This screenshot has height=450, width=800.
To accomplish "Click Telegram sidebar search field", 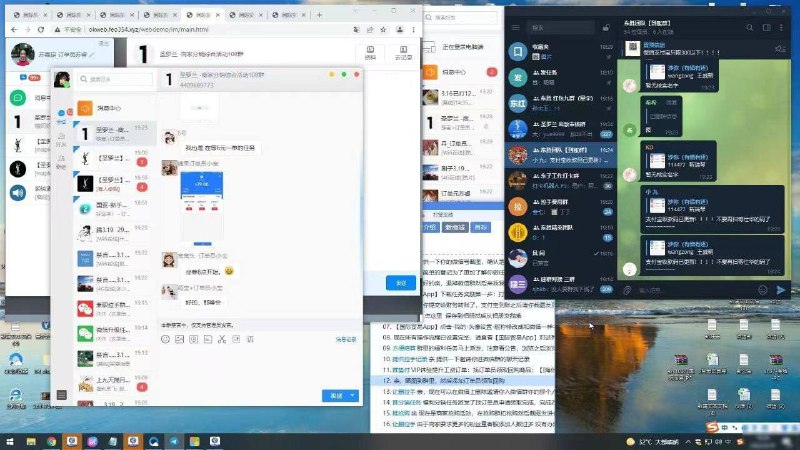I will tap(560, 28).
